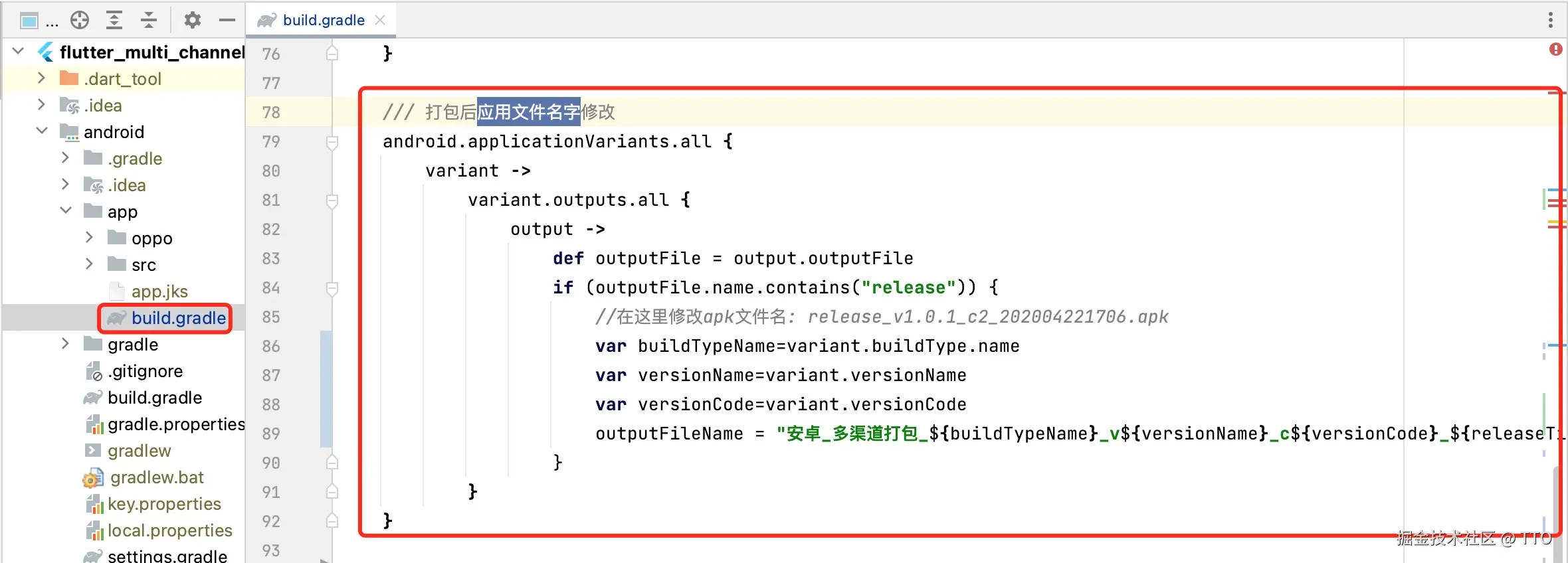
Task: Open settings.gradle file
Action: (x=167, y=556)
